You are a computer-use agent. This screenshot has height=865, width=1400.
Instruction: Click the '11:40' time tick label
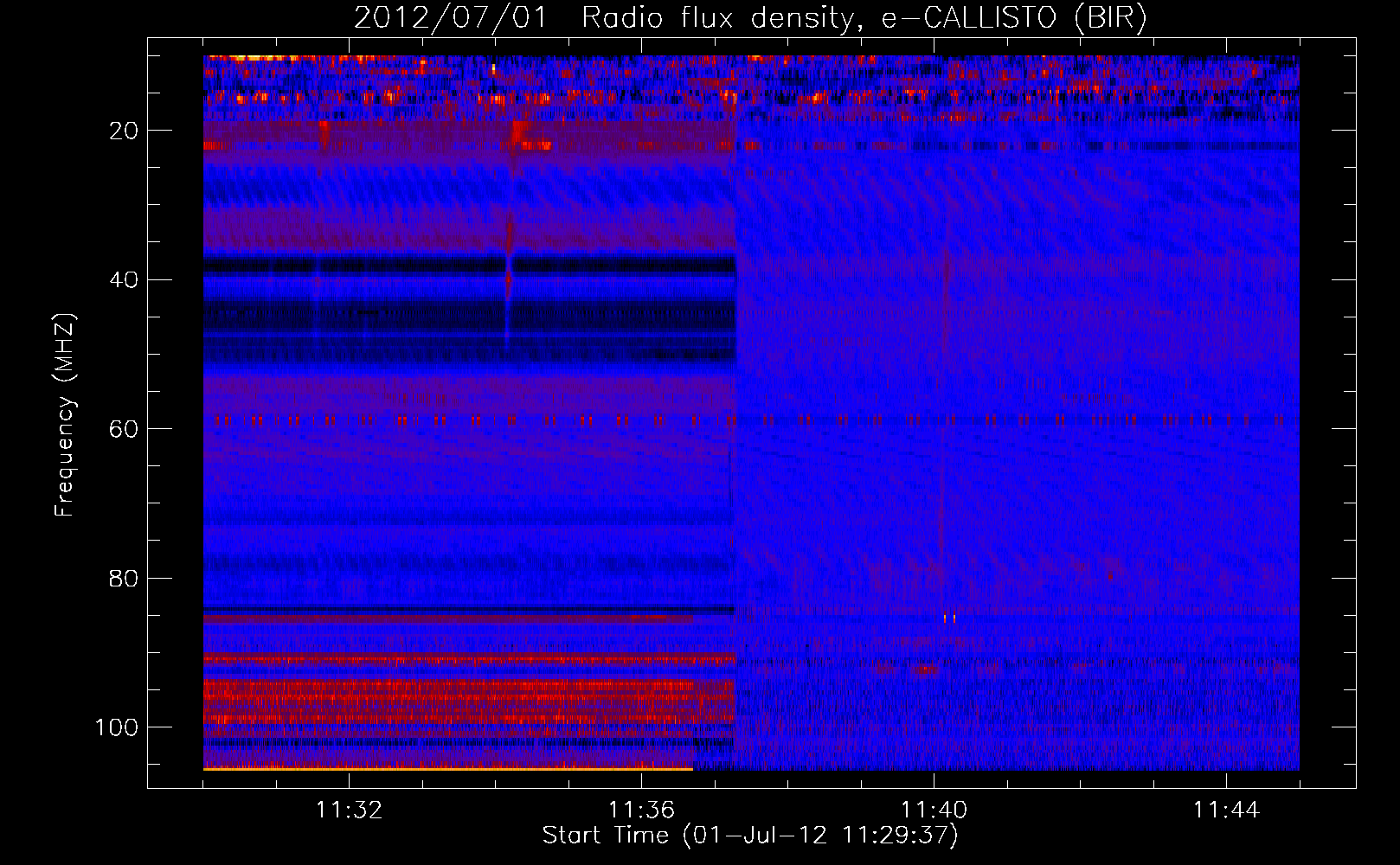pos(934,810)
